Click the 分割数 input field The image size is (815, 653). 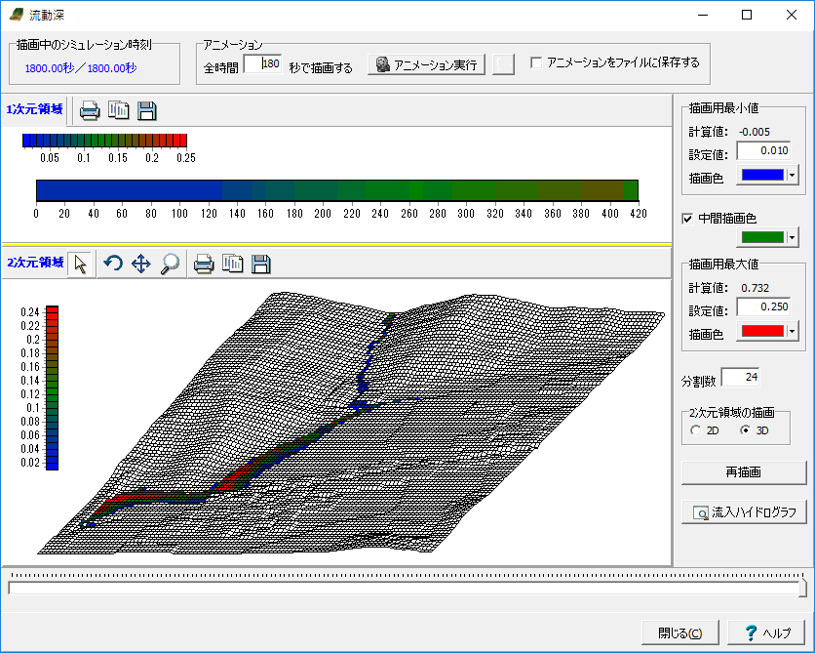click(x=741, y=378)
